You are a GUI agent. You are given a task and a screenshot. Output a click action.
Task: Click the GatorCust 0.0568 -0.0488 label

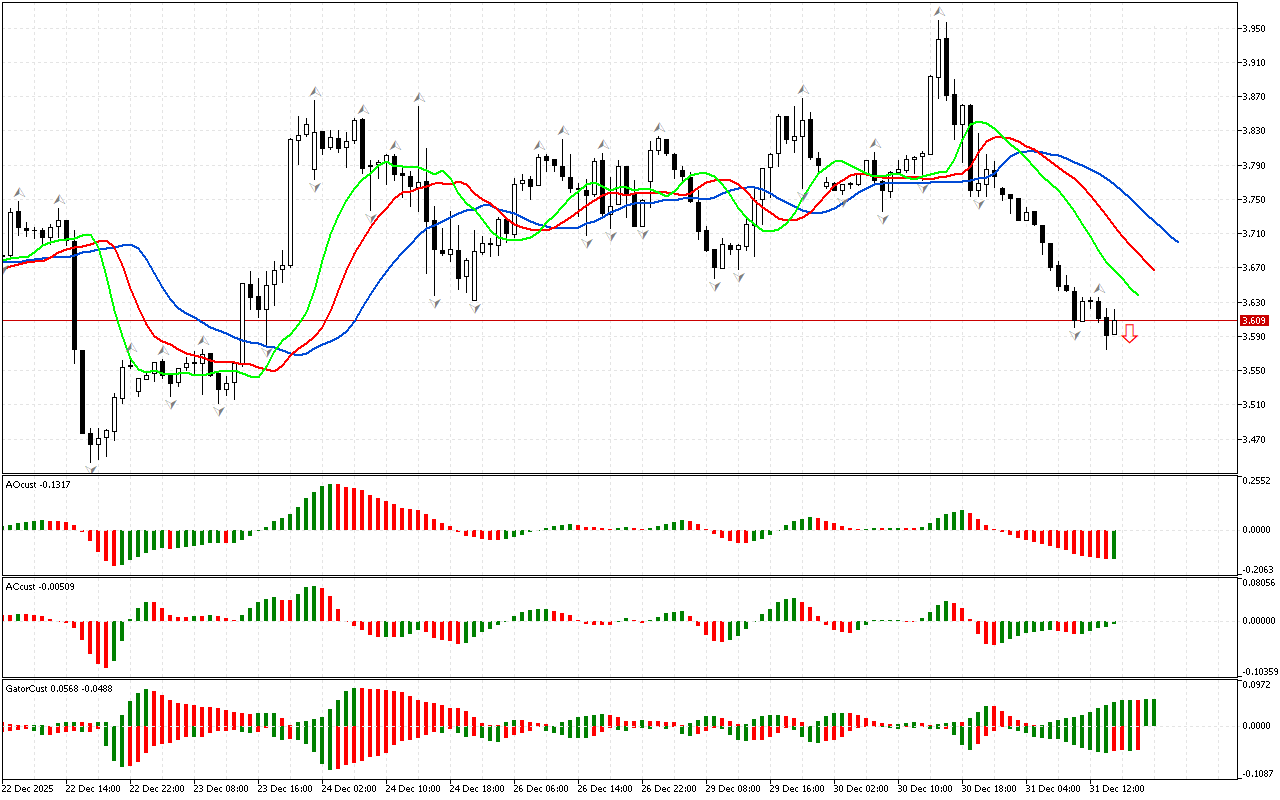coord(60,688)
